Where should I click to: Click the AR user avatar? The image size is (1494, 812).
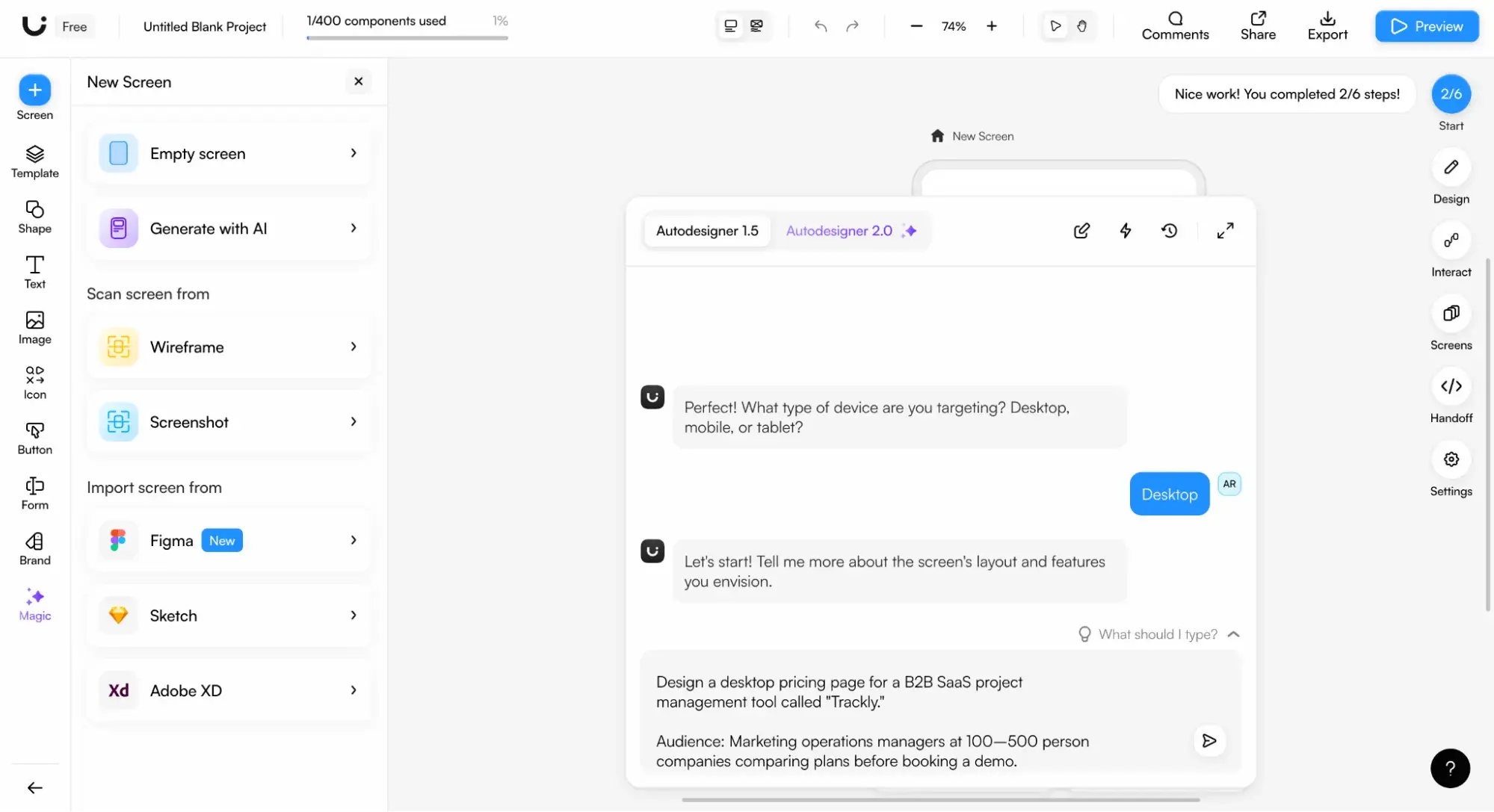point(1229,484)
